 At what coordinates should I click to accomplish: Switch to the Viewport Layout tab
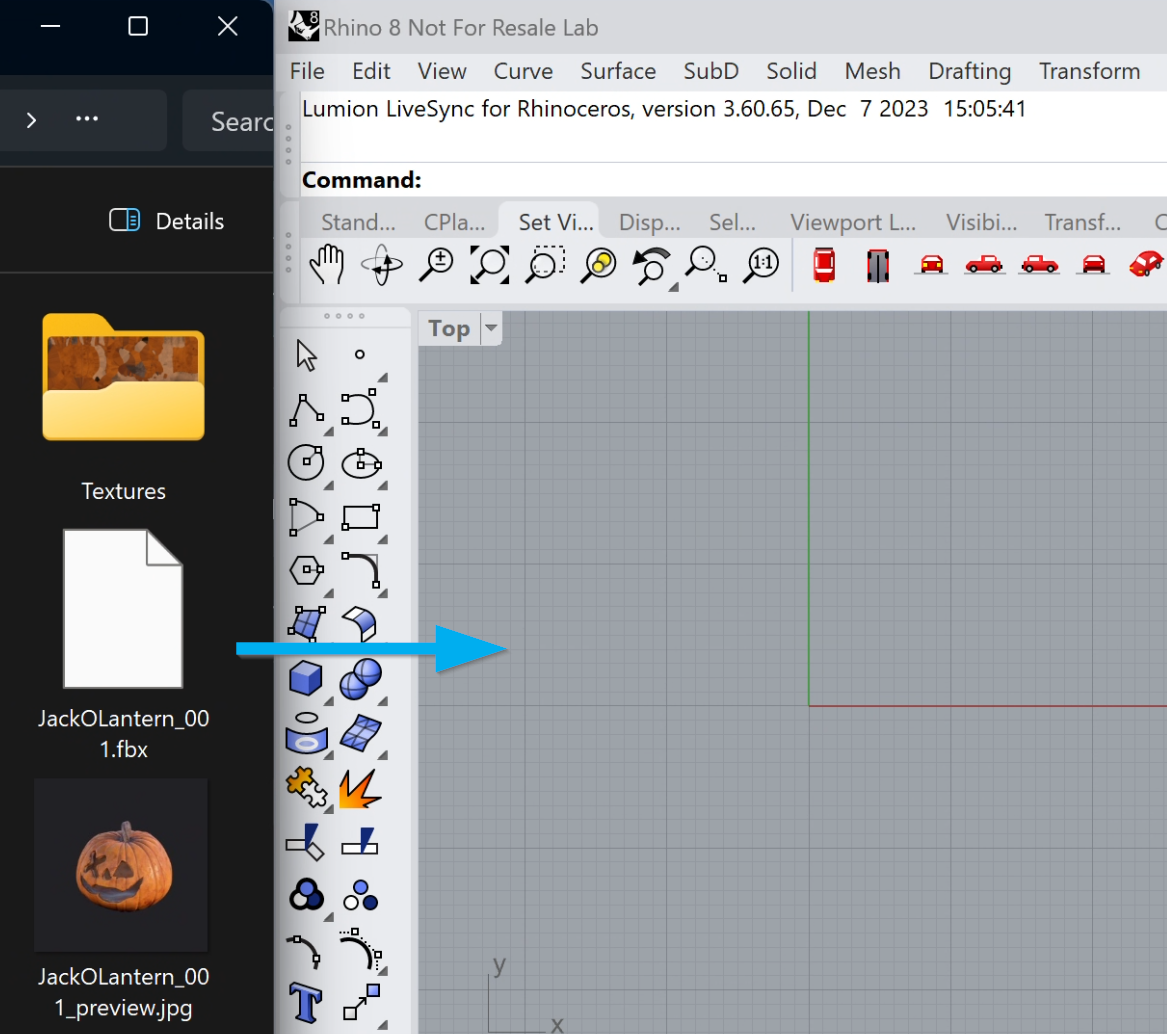coord(852,222)
